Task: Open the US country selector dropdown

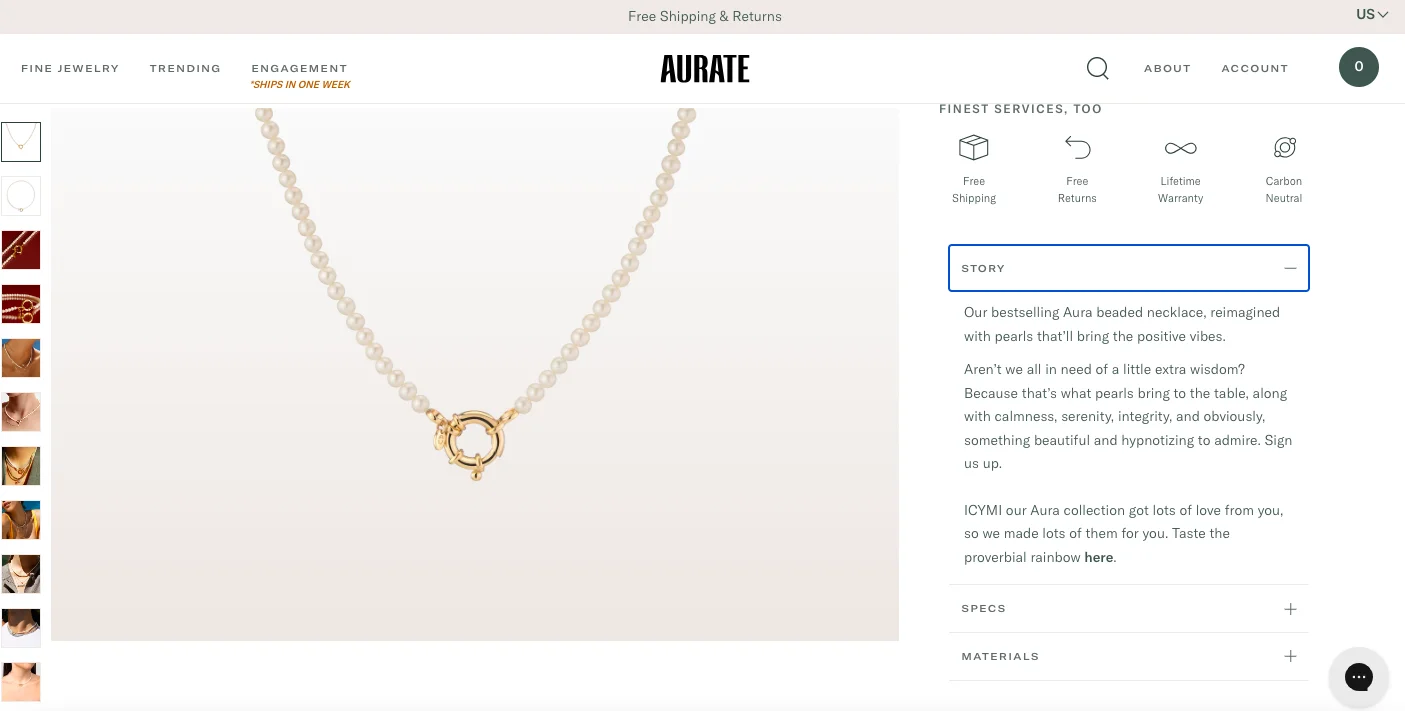Action: click(1372, 15)
